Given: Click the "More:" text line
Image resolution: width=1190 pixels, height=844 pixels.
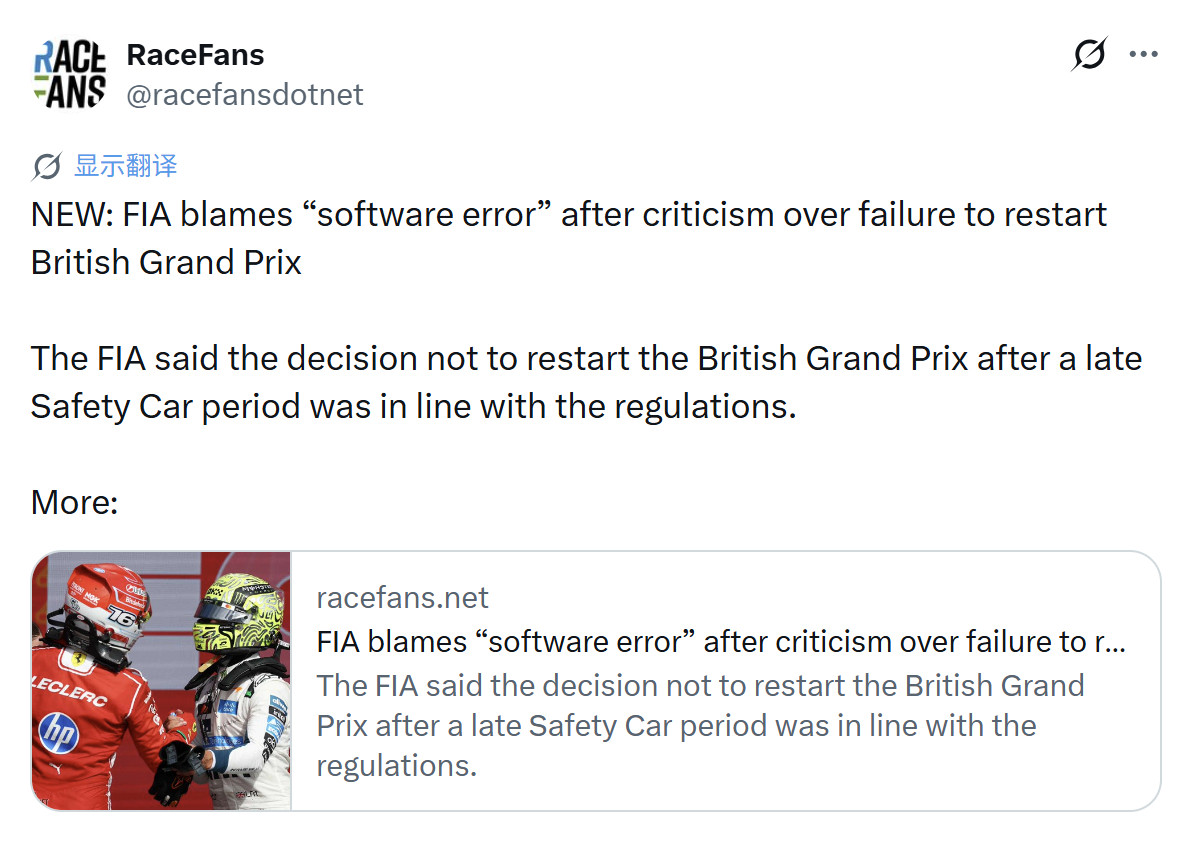Looking at the screenshot, I should (x=74, y=502).
